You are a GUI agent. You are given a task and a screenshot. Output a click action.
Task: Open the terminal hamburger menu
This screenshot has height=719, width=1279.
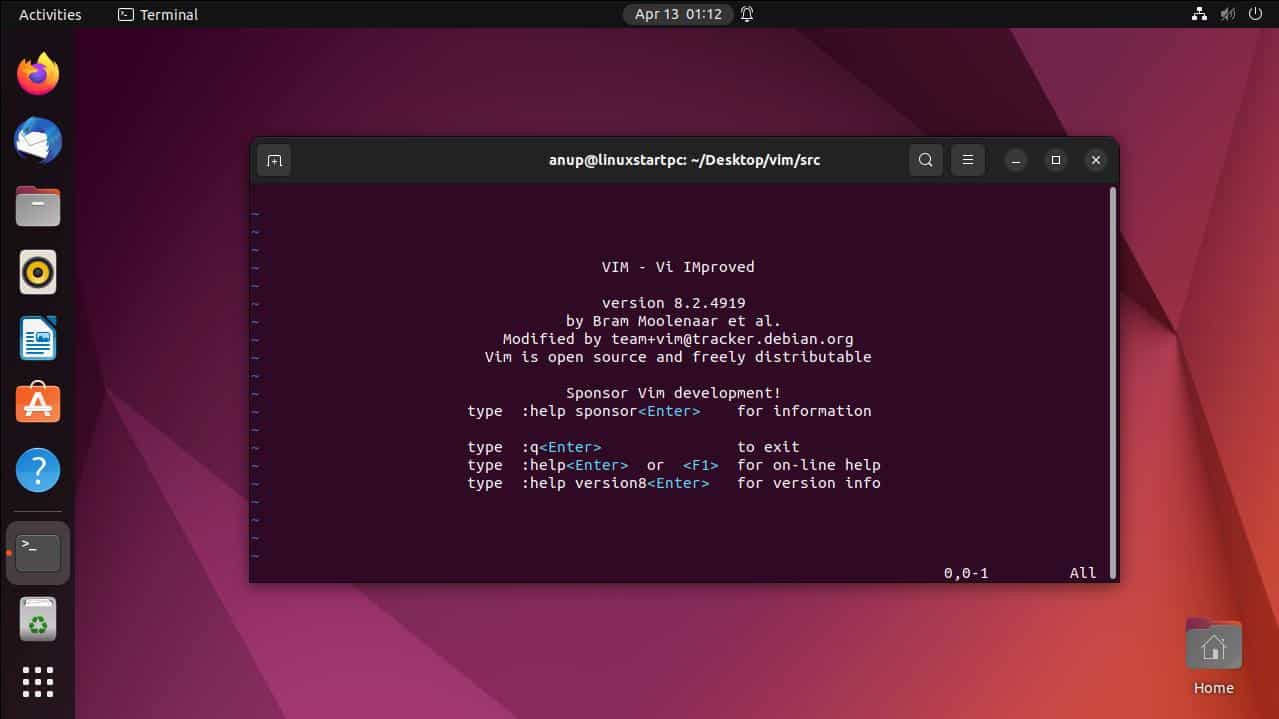tap(966, 160)
